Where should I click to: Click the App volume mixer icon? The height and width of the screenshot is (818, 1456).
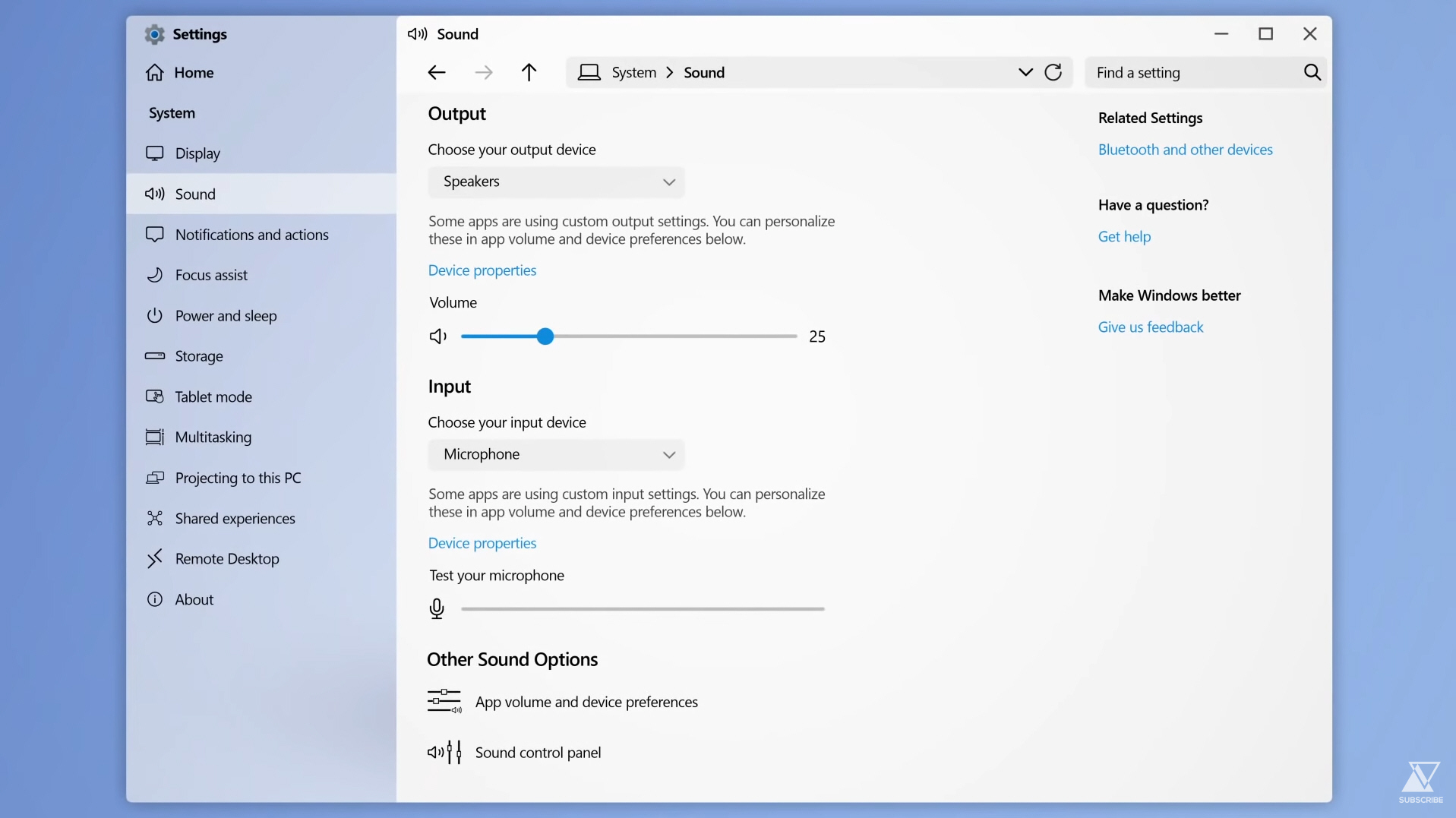pos(444,701)
